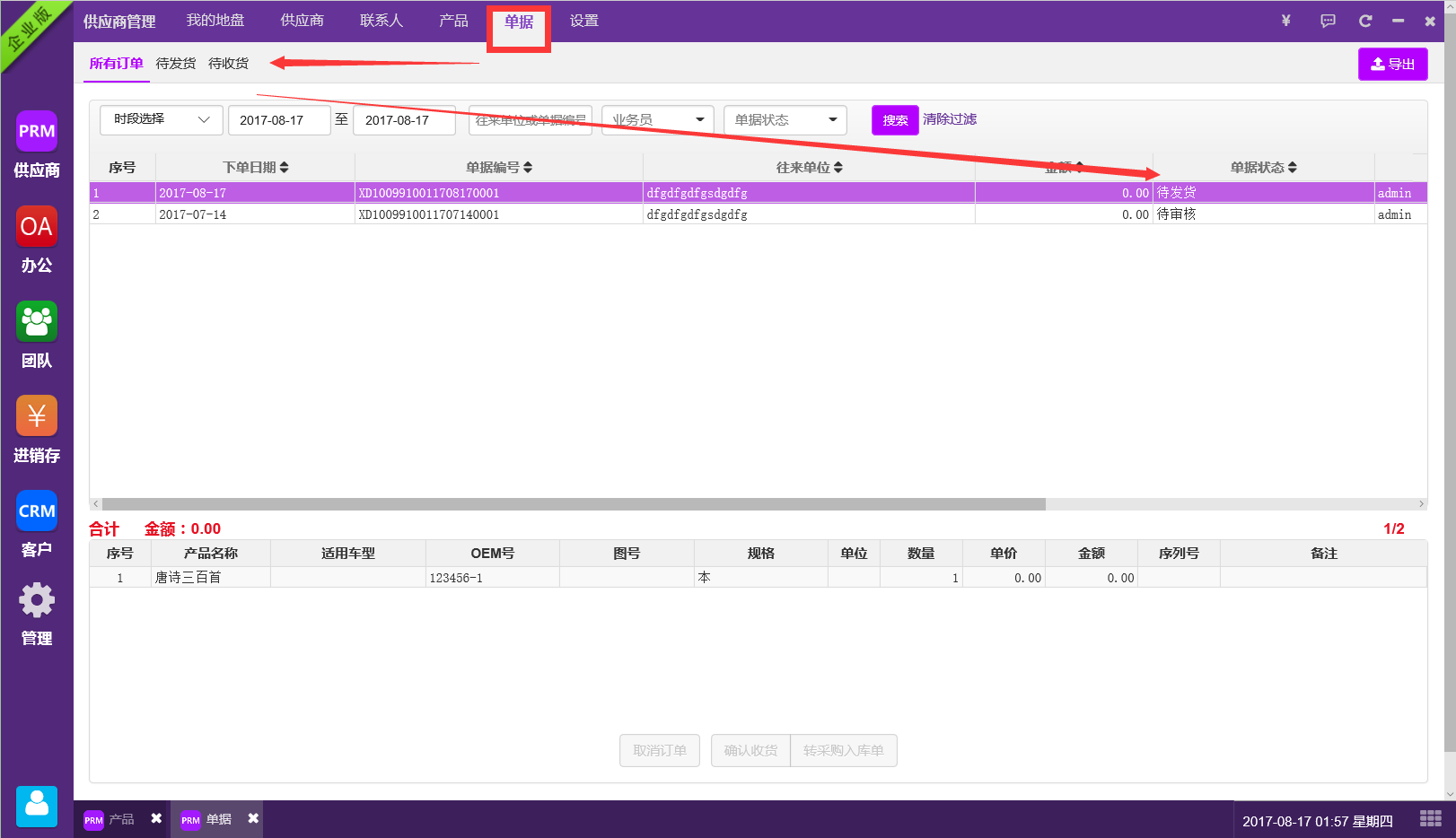Click the 往来单位或单据编号 search field
This screenshot has height=838, width=1456.
coord(531,120)
